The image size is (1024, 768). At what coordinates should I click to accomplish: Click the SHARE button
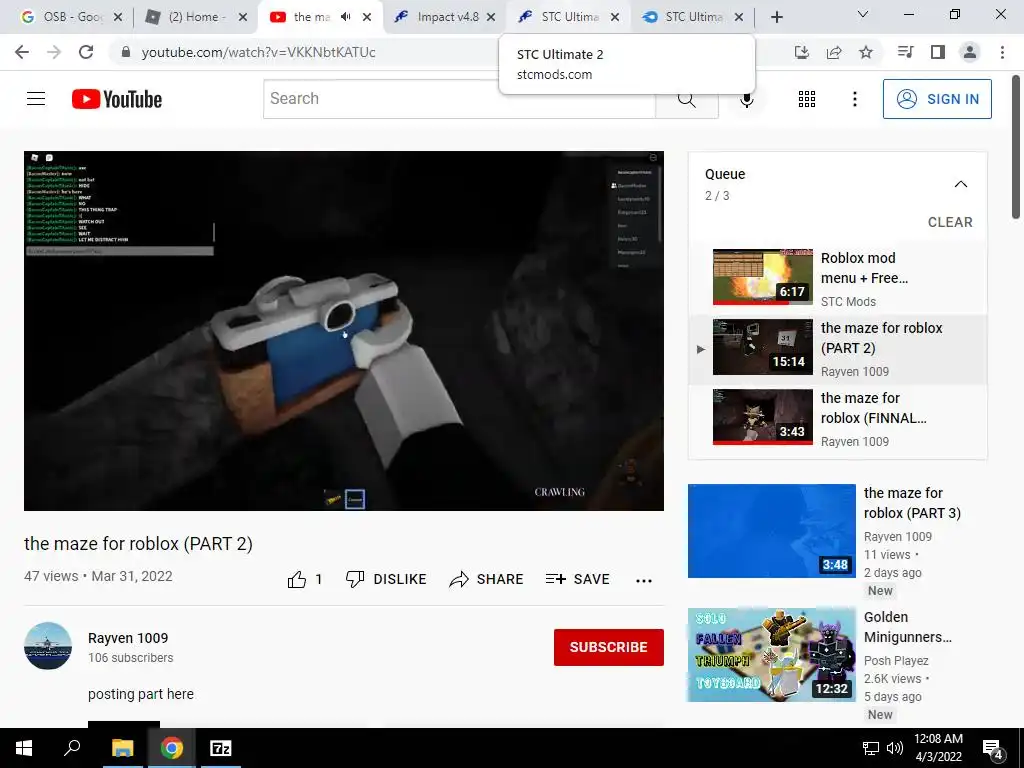coord(487,579)
